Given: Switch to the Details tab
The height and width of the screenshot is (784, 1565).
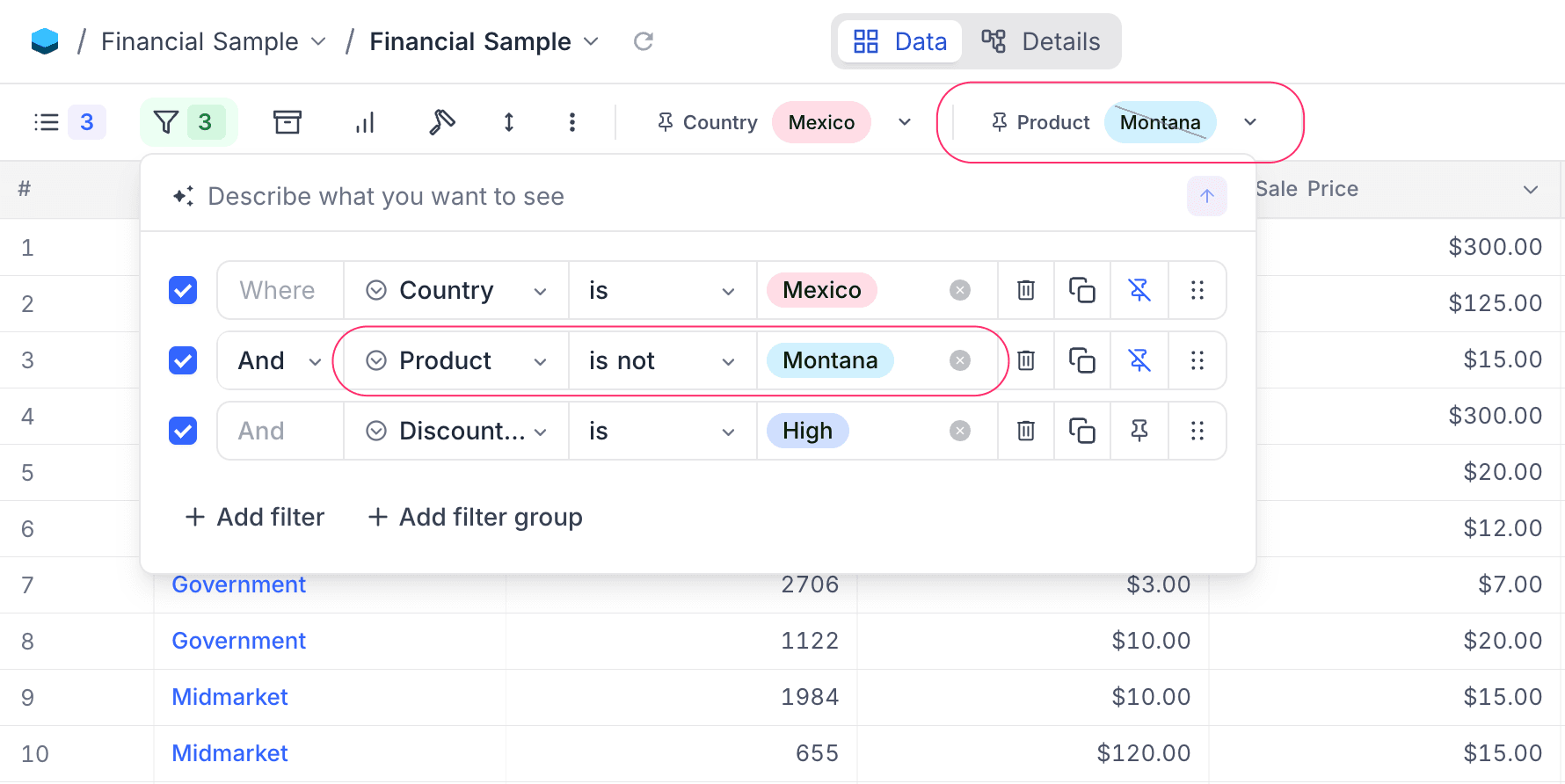Looking at the screenshot, I should tap(1041, 41).
